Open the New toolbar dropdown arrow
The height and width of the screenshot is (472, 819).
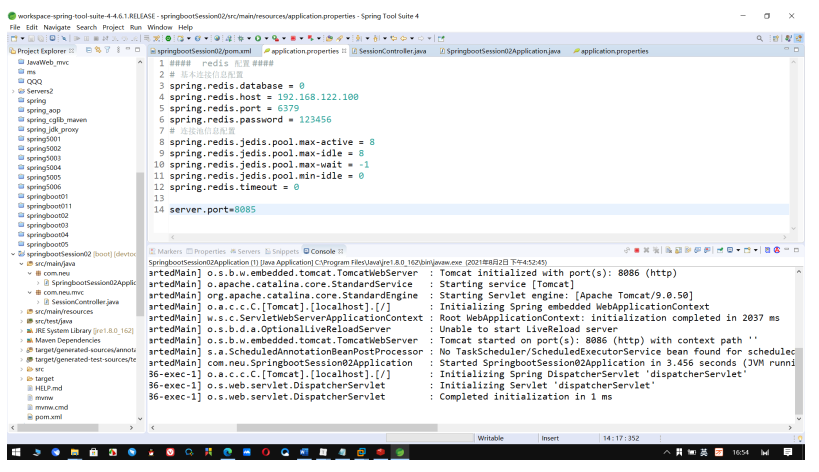pos(22,38)
